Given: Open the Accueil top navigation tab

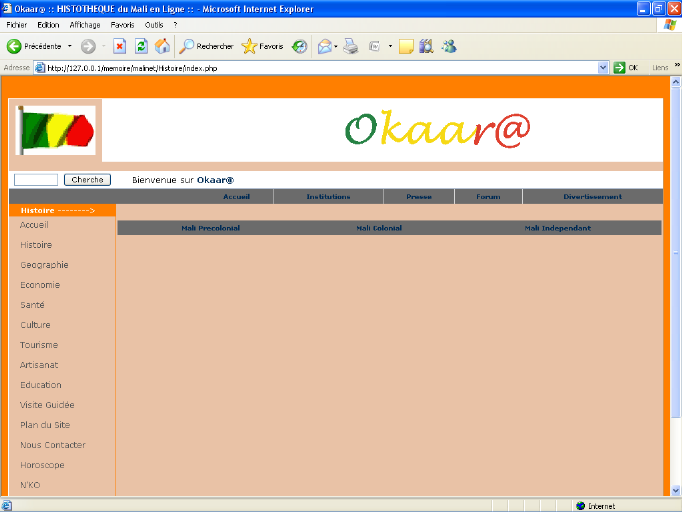Looking at the screenshot, I should [237, 197].
